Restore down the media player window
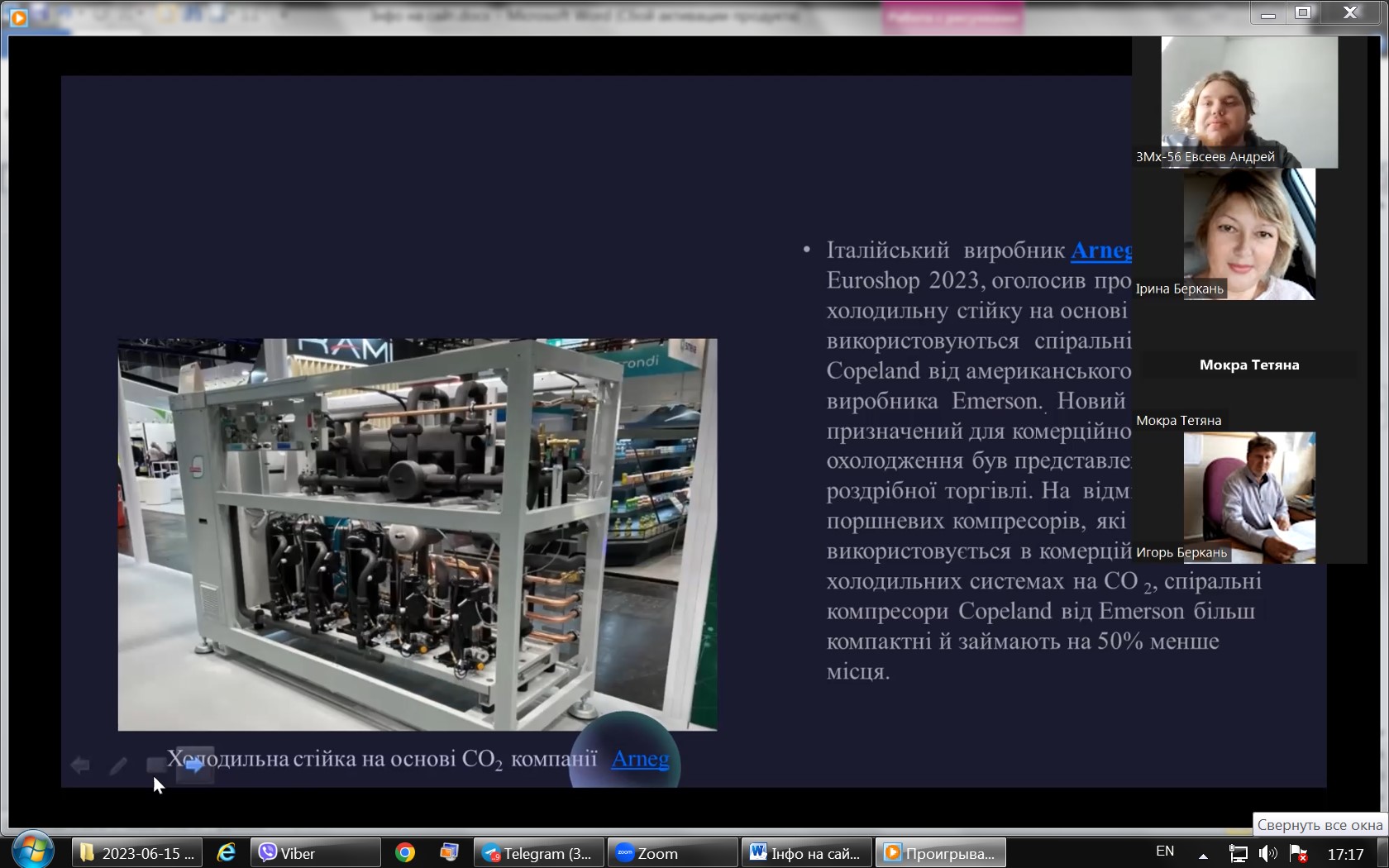 click(1304, 13)
